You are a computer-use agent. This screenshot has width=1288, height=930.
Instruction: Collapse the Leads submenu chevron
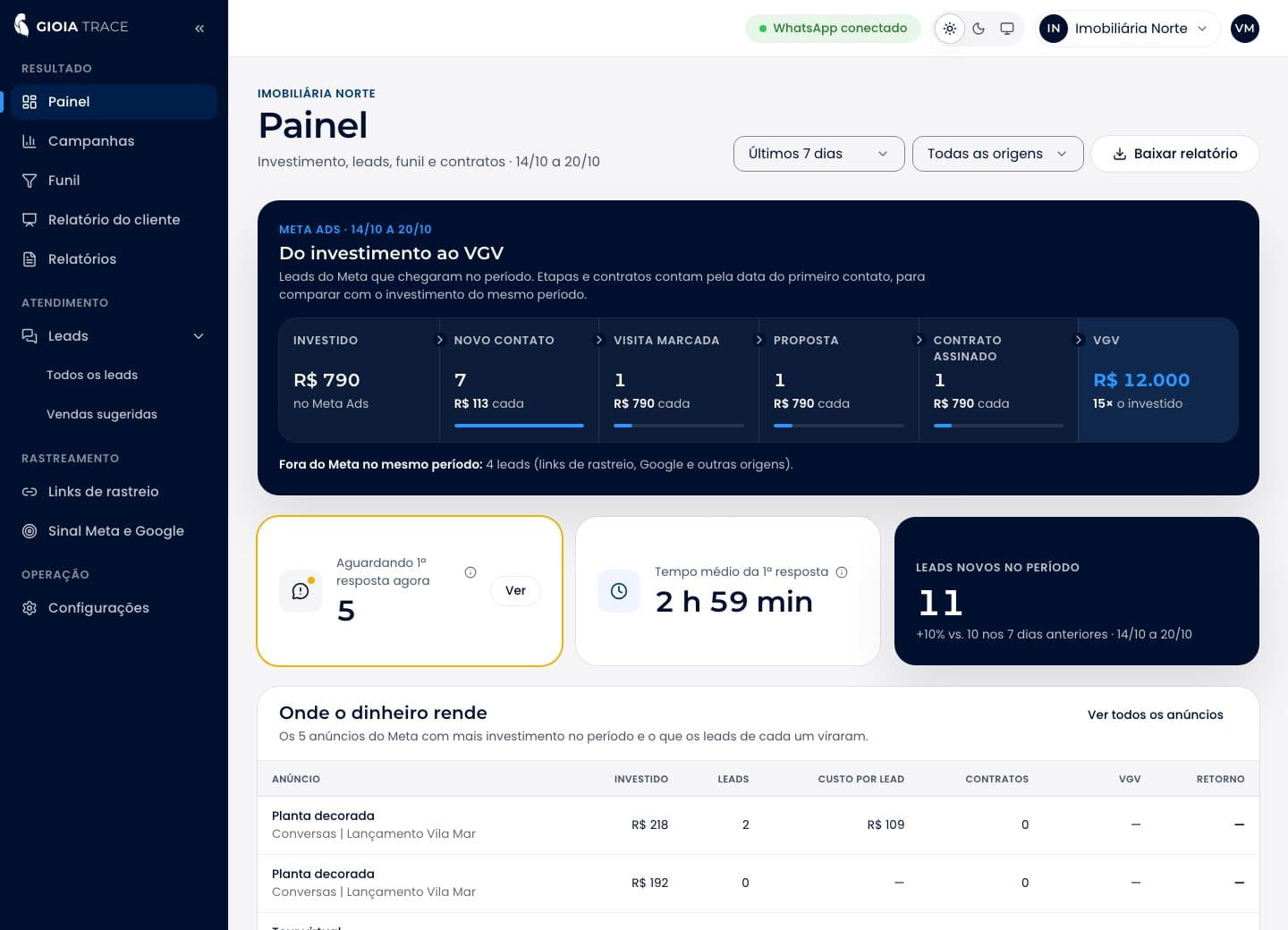[x=199, y=336]
